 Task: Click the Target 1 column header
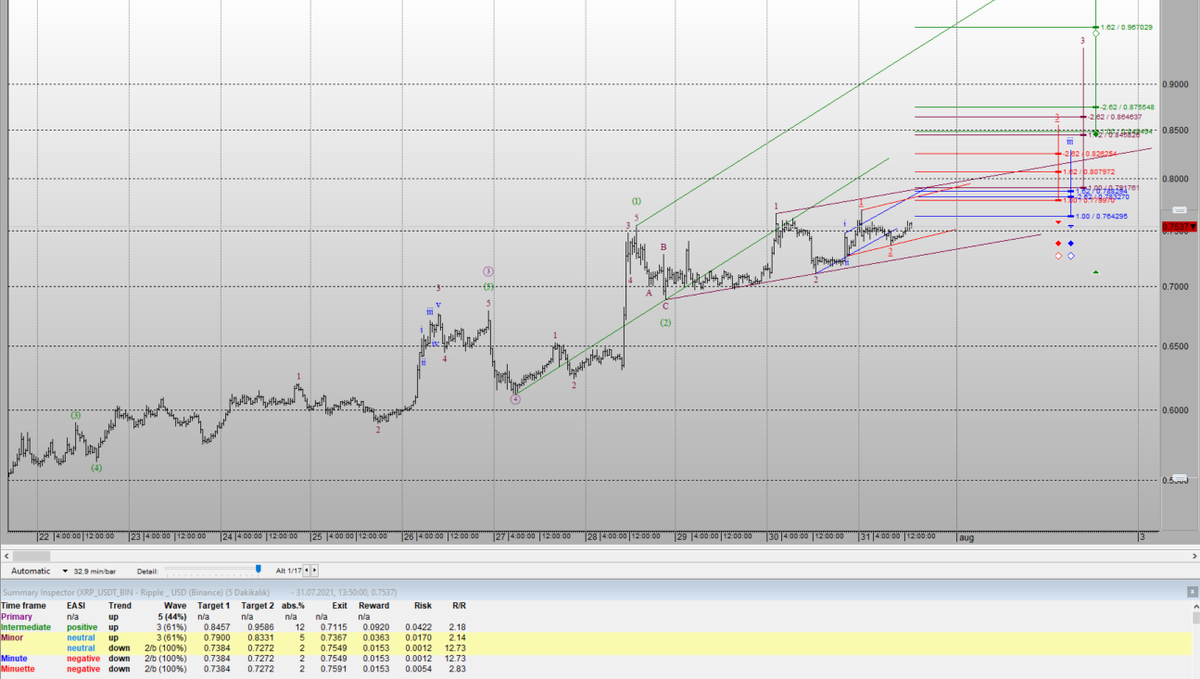tap(213, 606)
